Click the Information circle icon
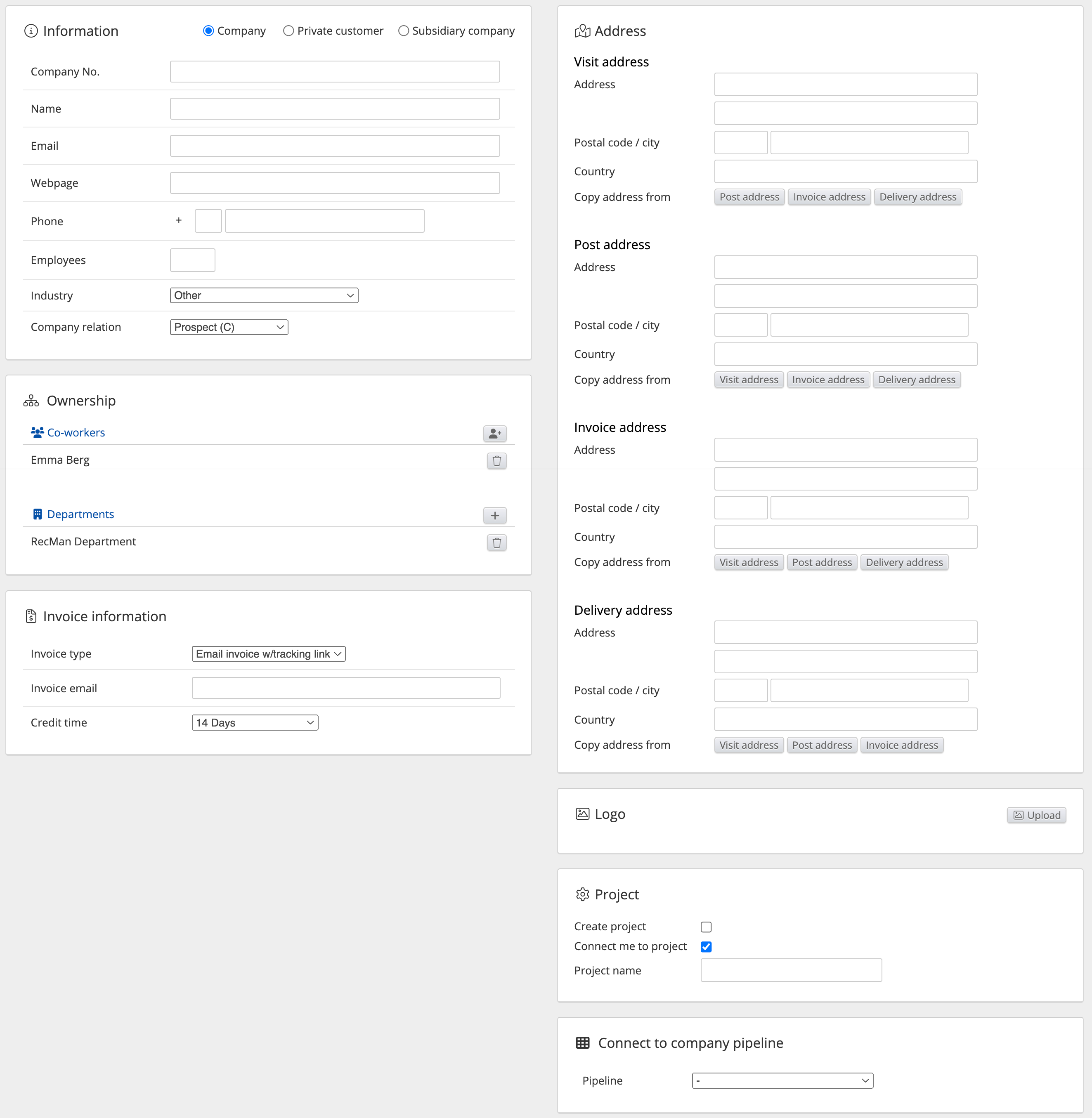Viewport: 1092px width, 1118px height. [31, 31]
